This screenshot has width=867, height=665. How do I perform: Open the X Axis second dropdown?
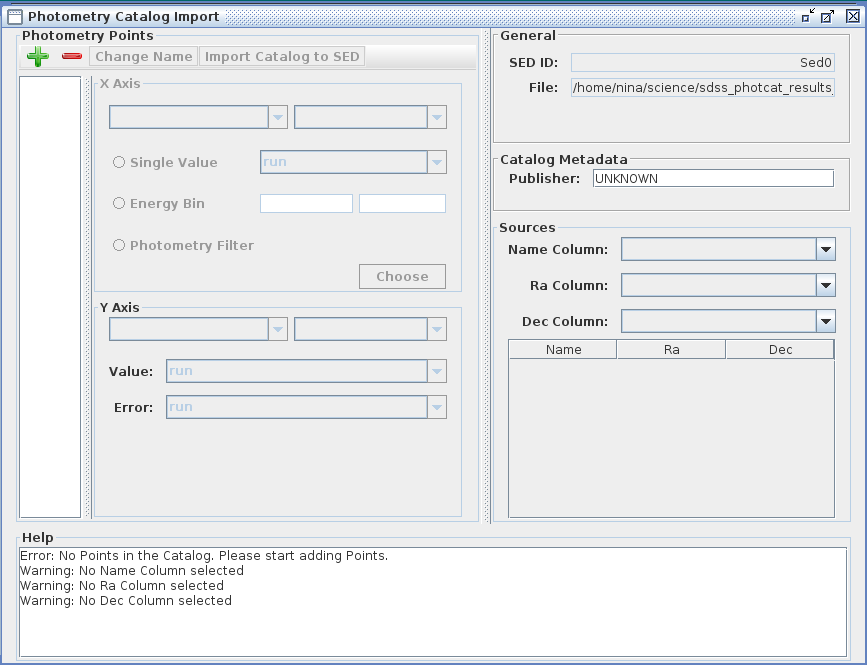[x=370, y=117]
